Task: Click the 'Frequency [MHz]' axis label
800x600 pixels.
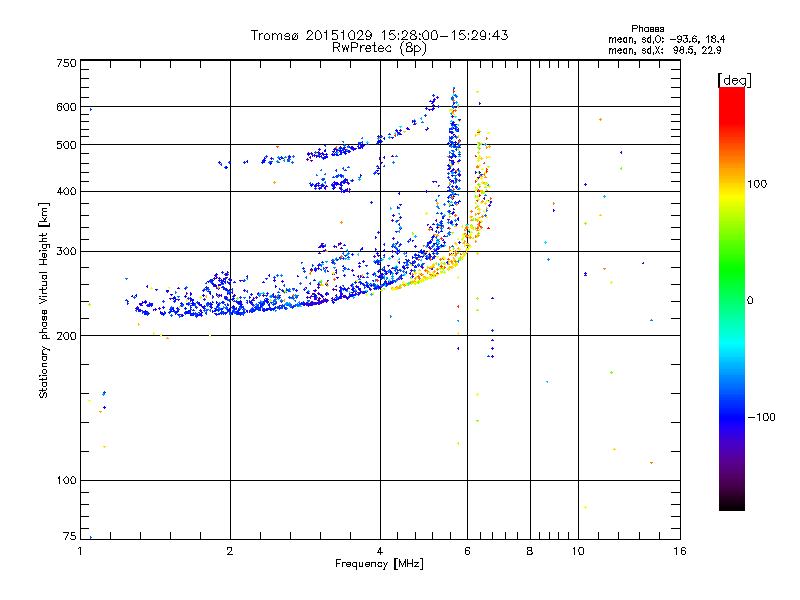Action: [x=379, y=564]
